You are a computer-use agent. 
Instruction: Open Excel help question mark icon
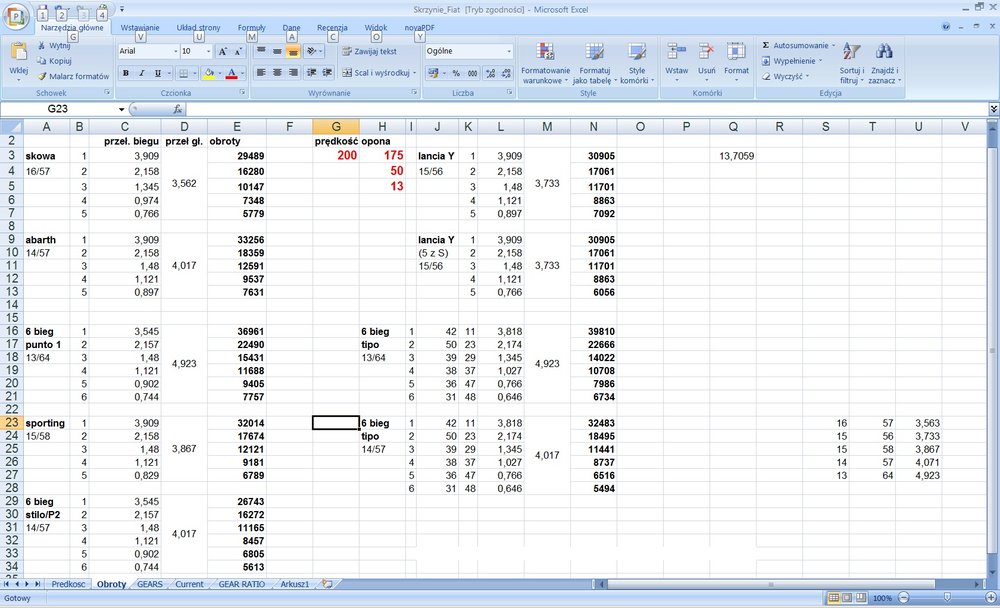946,27
